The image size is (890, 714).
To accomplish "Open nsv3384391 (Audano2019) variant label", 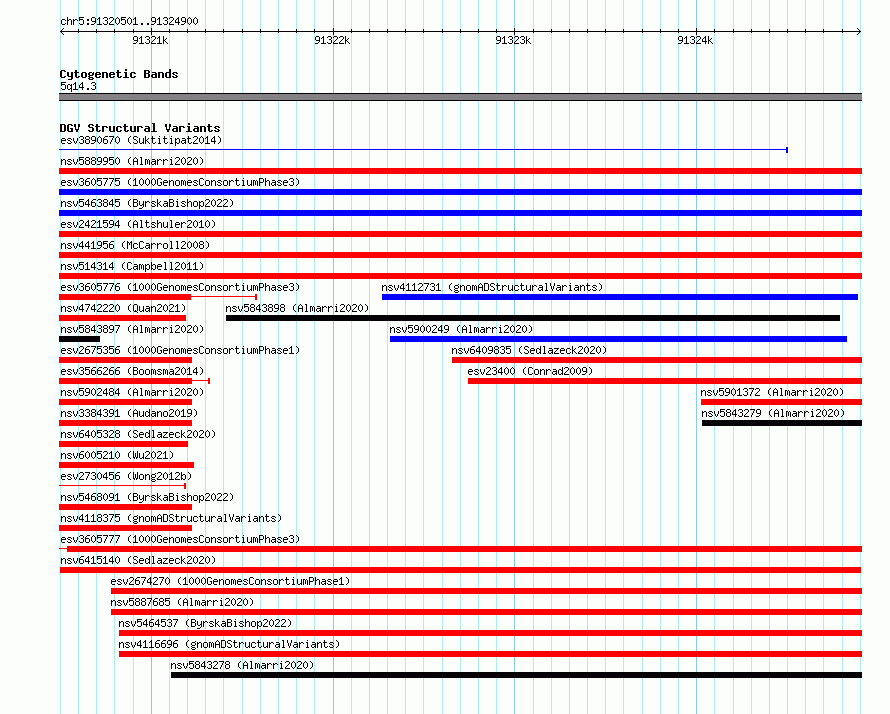I will [129, 413].
